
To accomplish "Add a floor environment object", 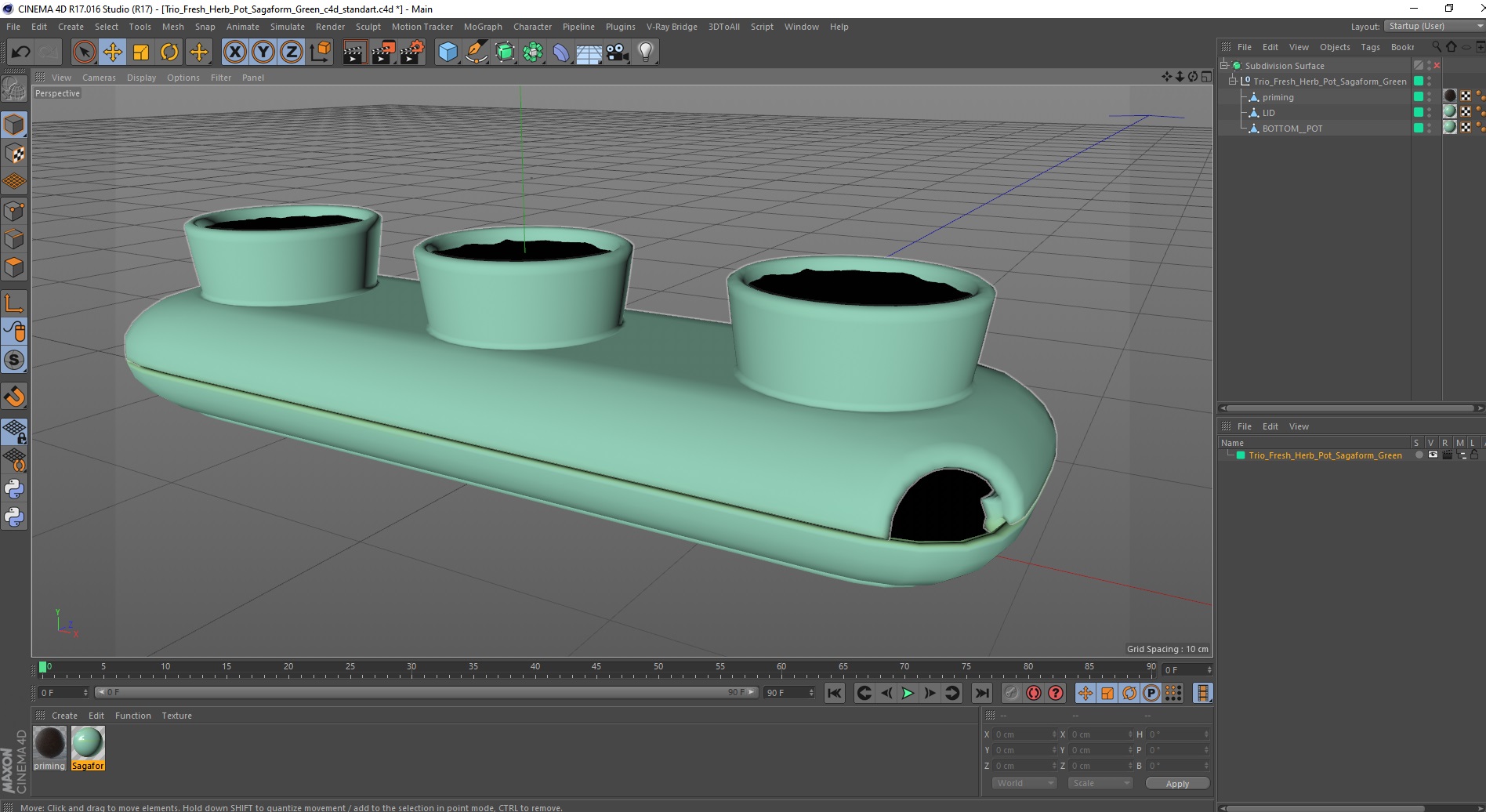I will pyautogui.click(x=589, y=53).
